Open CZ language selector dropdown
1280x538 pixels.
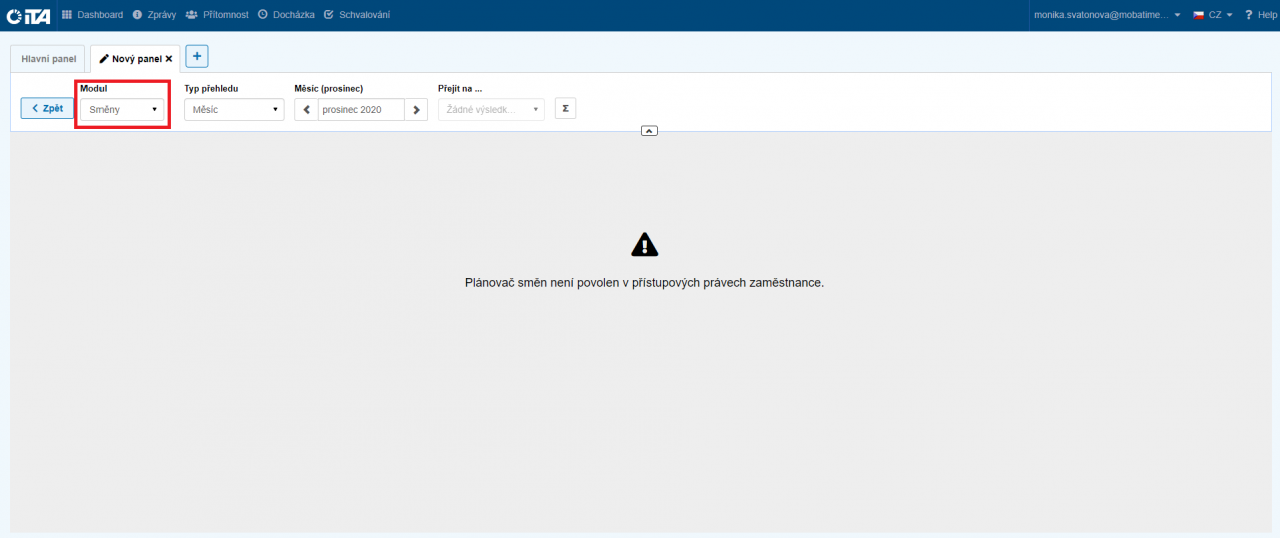click(1213, 15)
